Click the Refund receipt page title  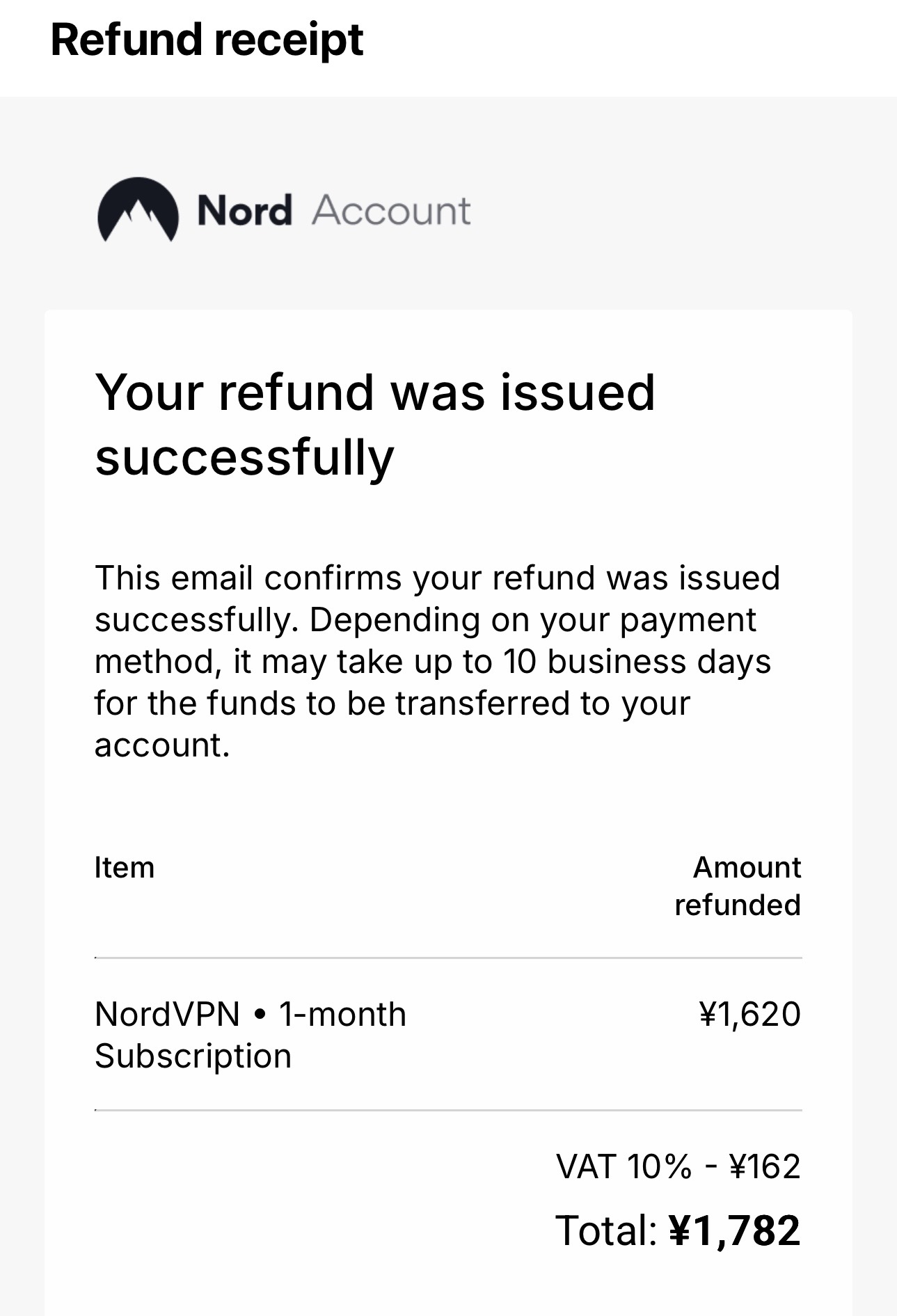pos(207,40)
